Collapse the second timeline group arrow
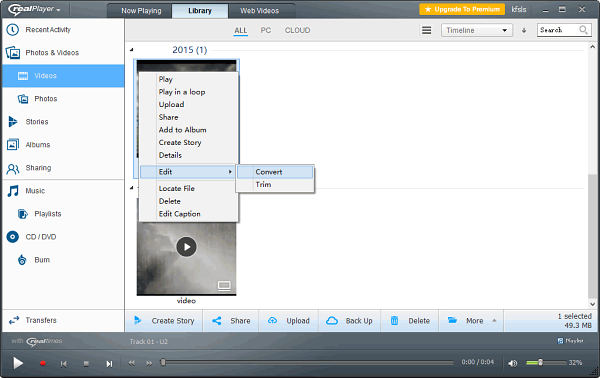Image resolution: width=600 pixels, height=378 pixels. (132, 187)
